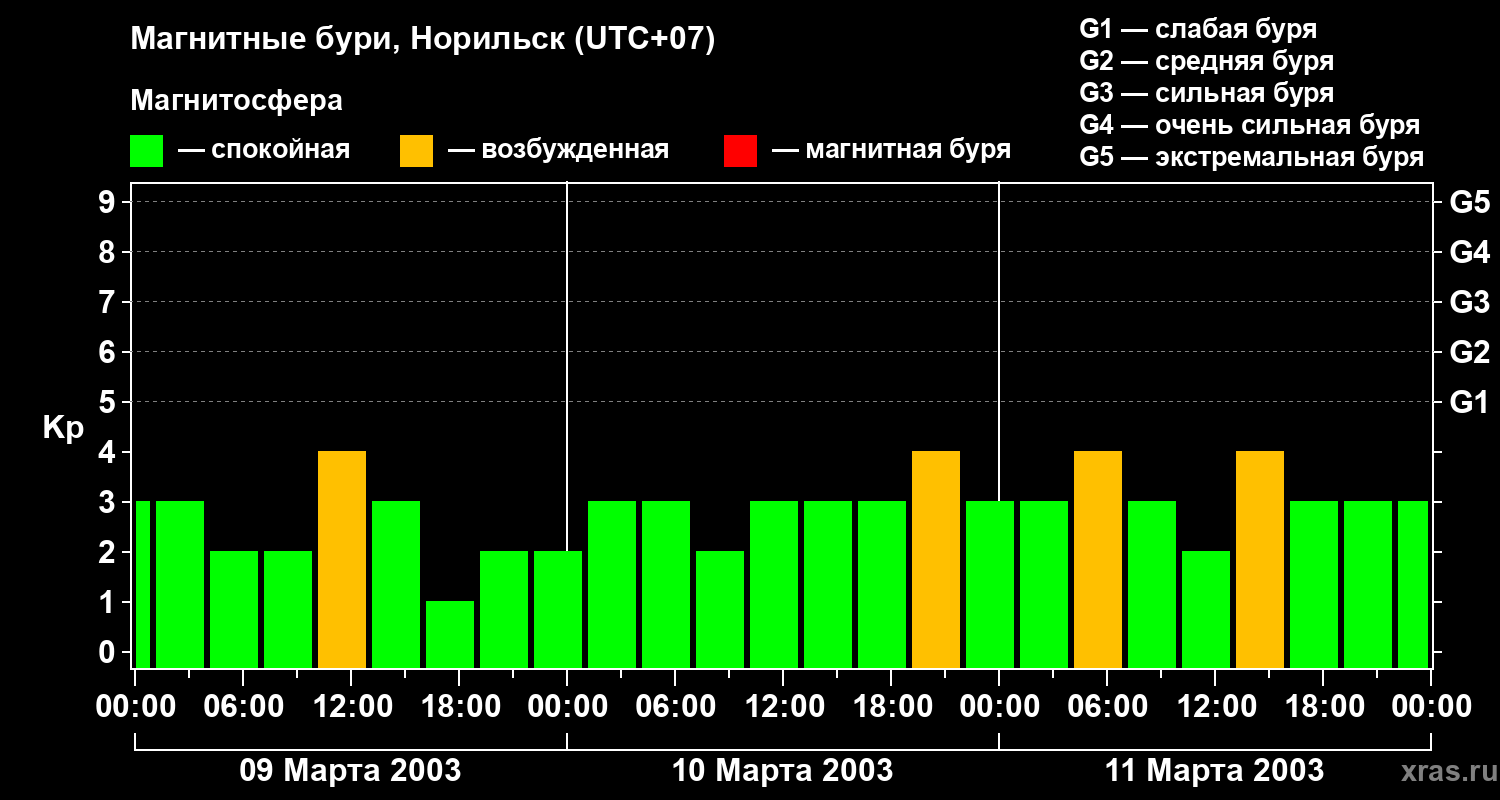Click the 'G4' label on the right axis
The height and width of the screenshot is (800, 1500).
[x=1469, y=252]
